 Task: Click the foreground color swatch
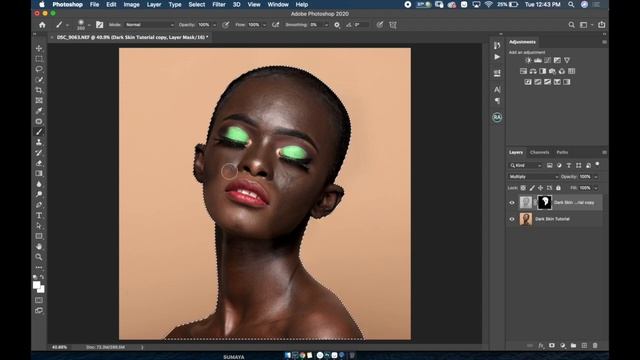click(37, 285)
